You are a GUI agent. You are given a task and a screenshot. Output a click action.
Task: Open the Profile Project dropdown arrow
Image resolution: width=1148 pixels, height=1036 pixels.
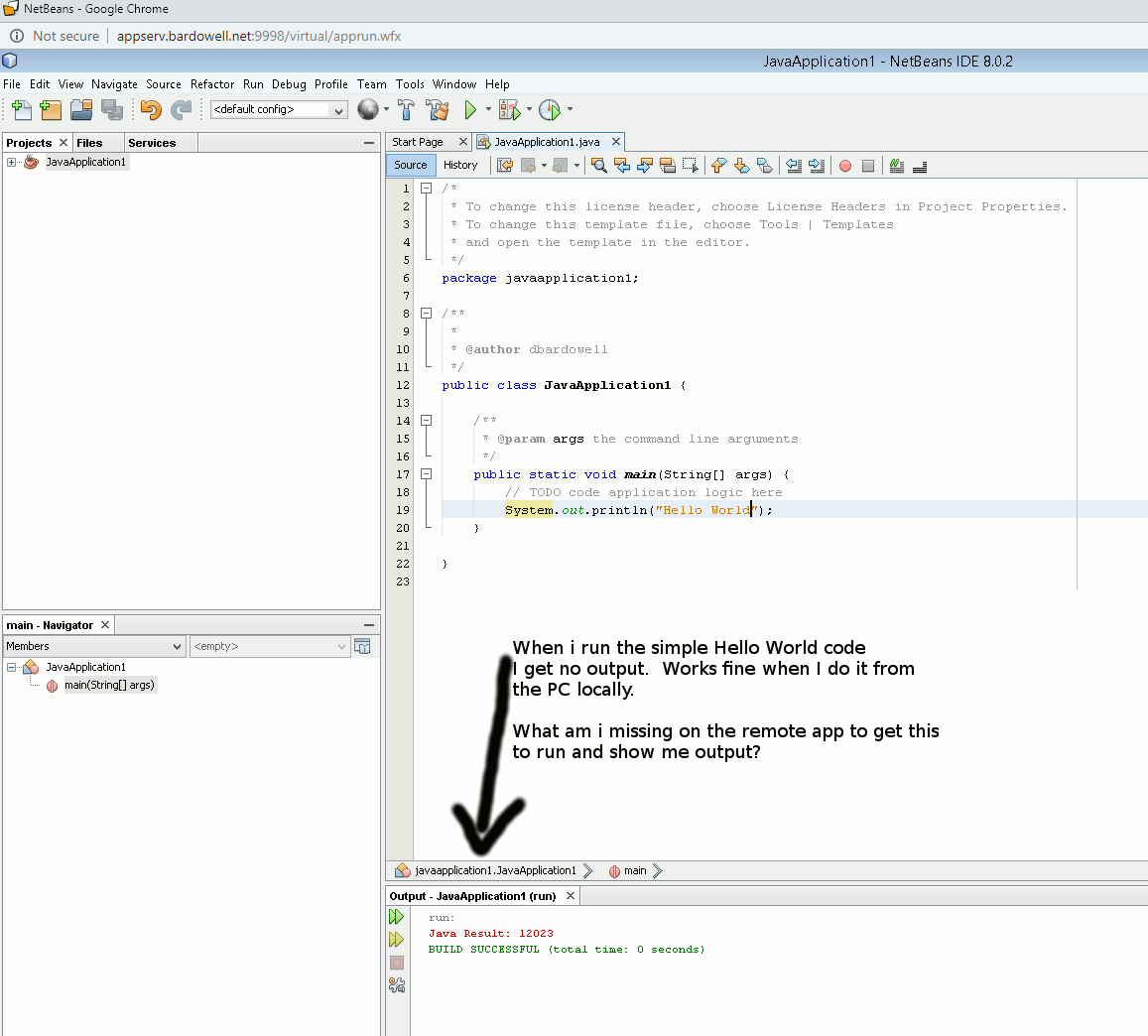click(570, 110)
